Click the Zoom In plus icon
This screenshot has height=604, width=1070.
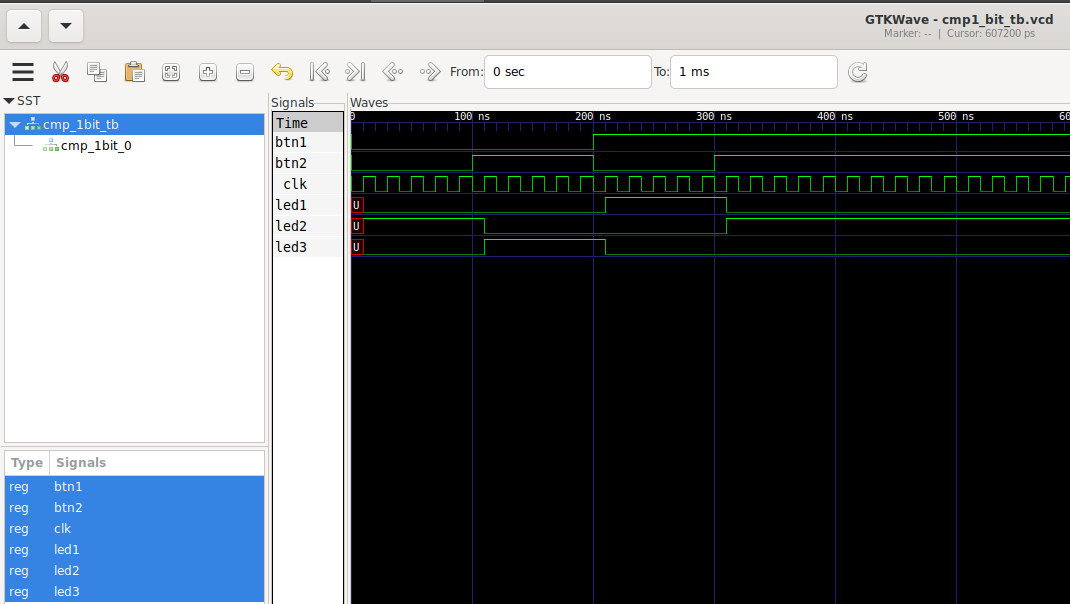(208, 72)
